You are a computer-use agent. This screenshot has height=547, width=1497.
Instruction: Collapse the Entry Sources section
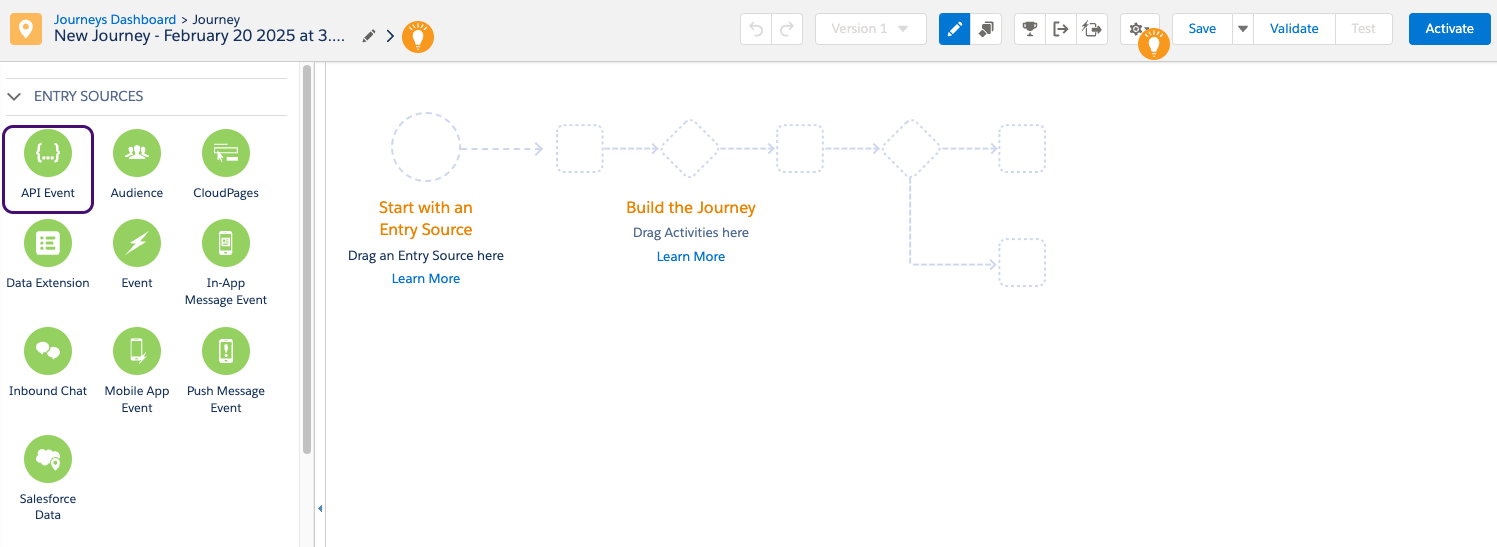(15, 96)
